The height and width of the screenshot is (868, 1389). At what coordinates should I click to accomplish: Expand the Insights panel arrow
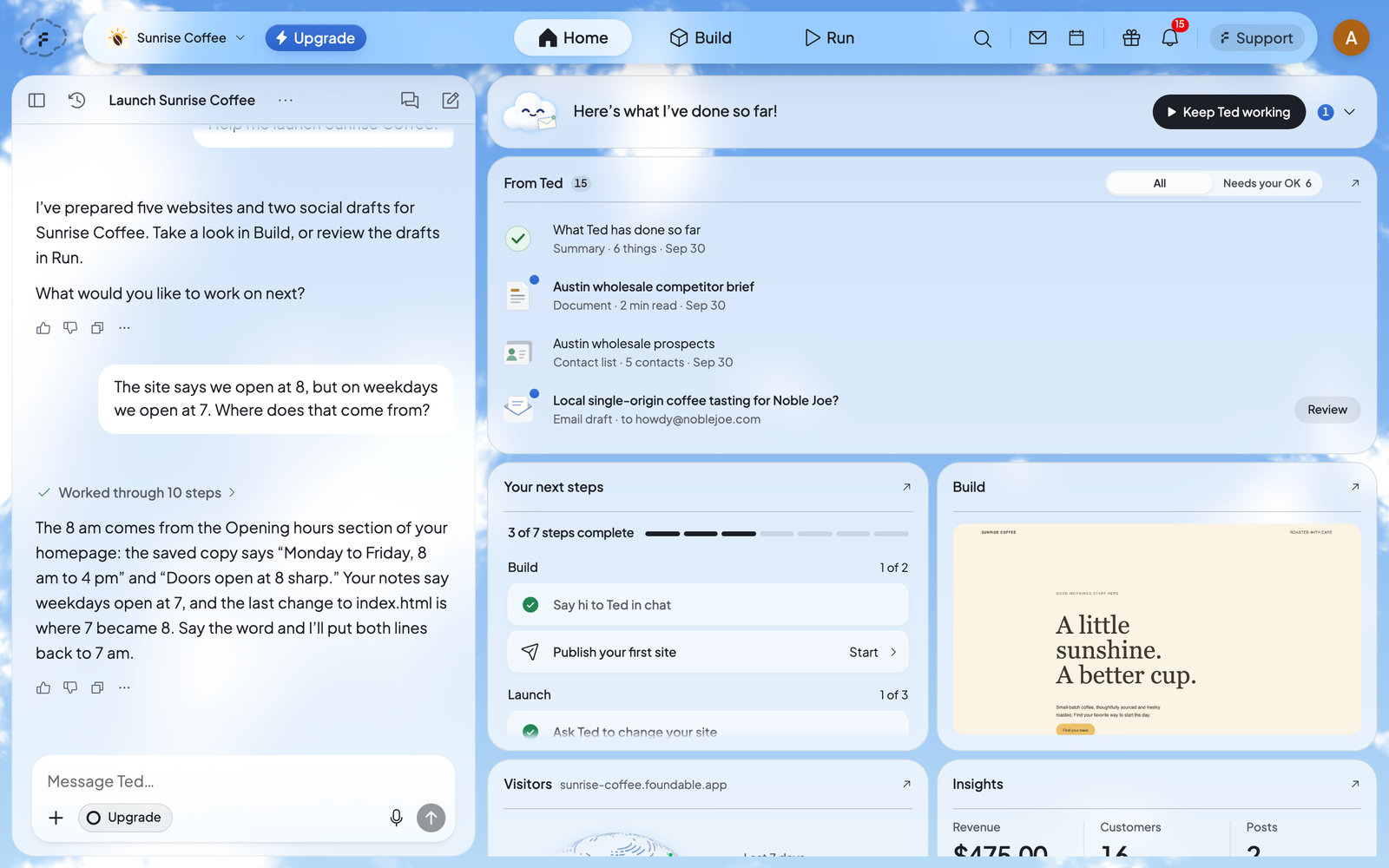(x=1355, y=784)
